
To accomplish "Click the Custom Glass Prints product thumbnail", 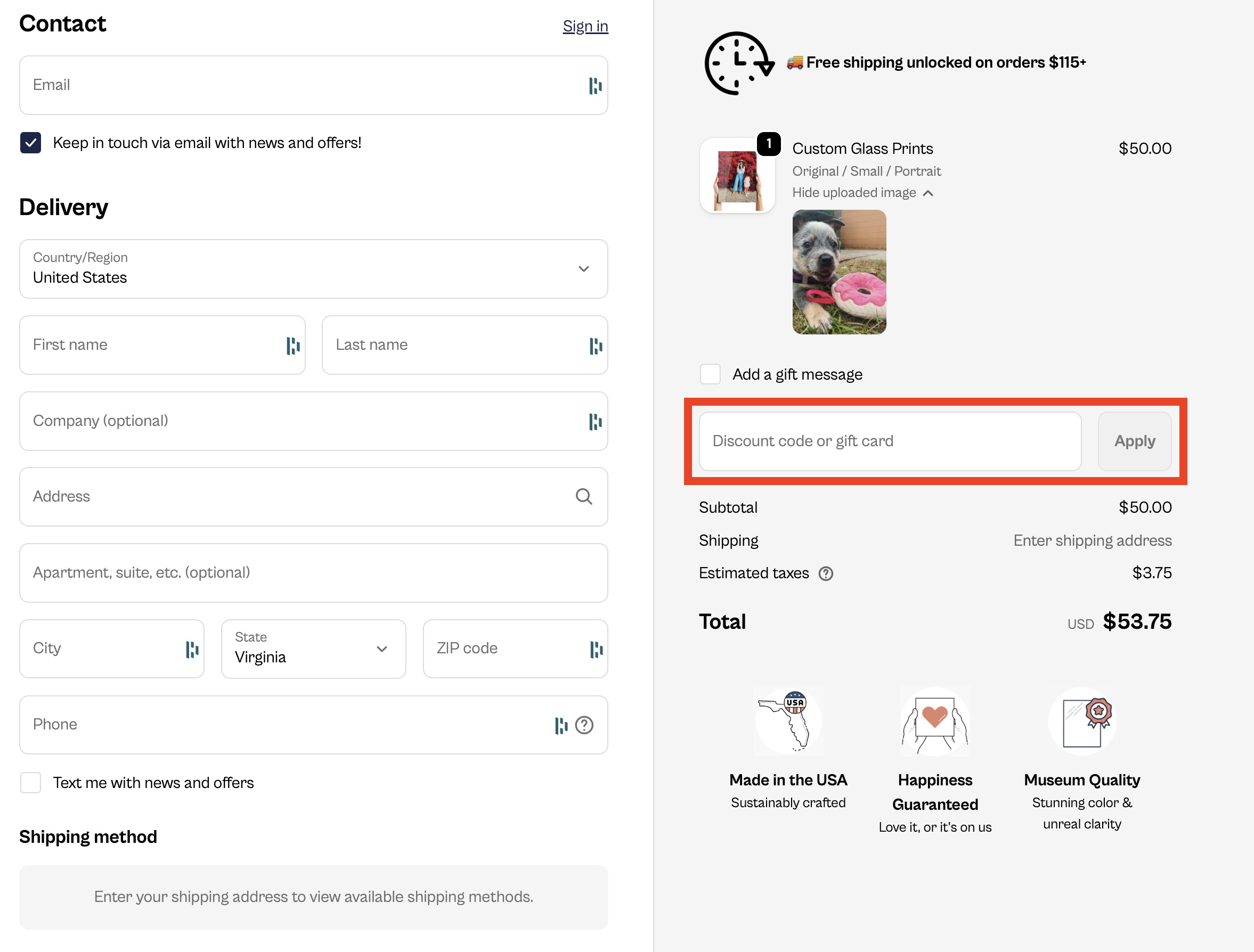I will (x=737, y=176).
